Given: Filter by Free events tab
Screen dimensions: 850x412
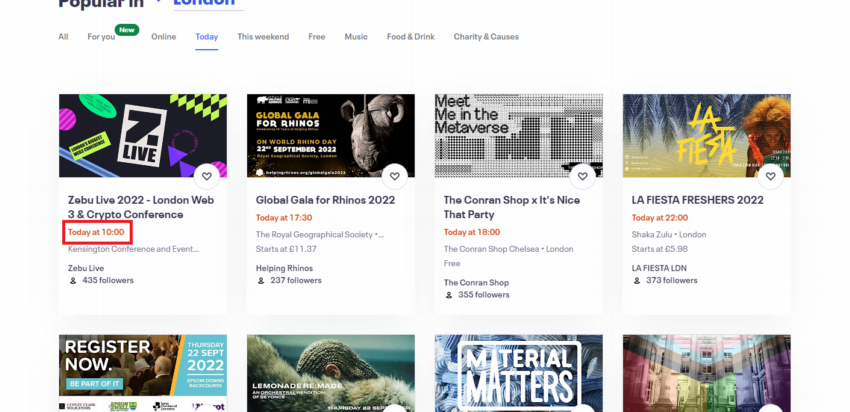Looking at the screenshot, I should [x=316, y=37].
